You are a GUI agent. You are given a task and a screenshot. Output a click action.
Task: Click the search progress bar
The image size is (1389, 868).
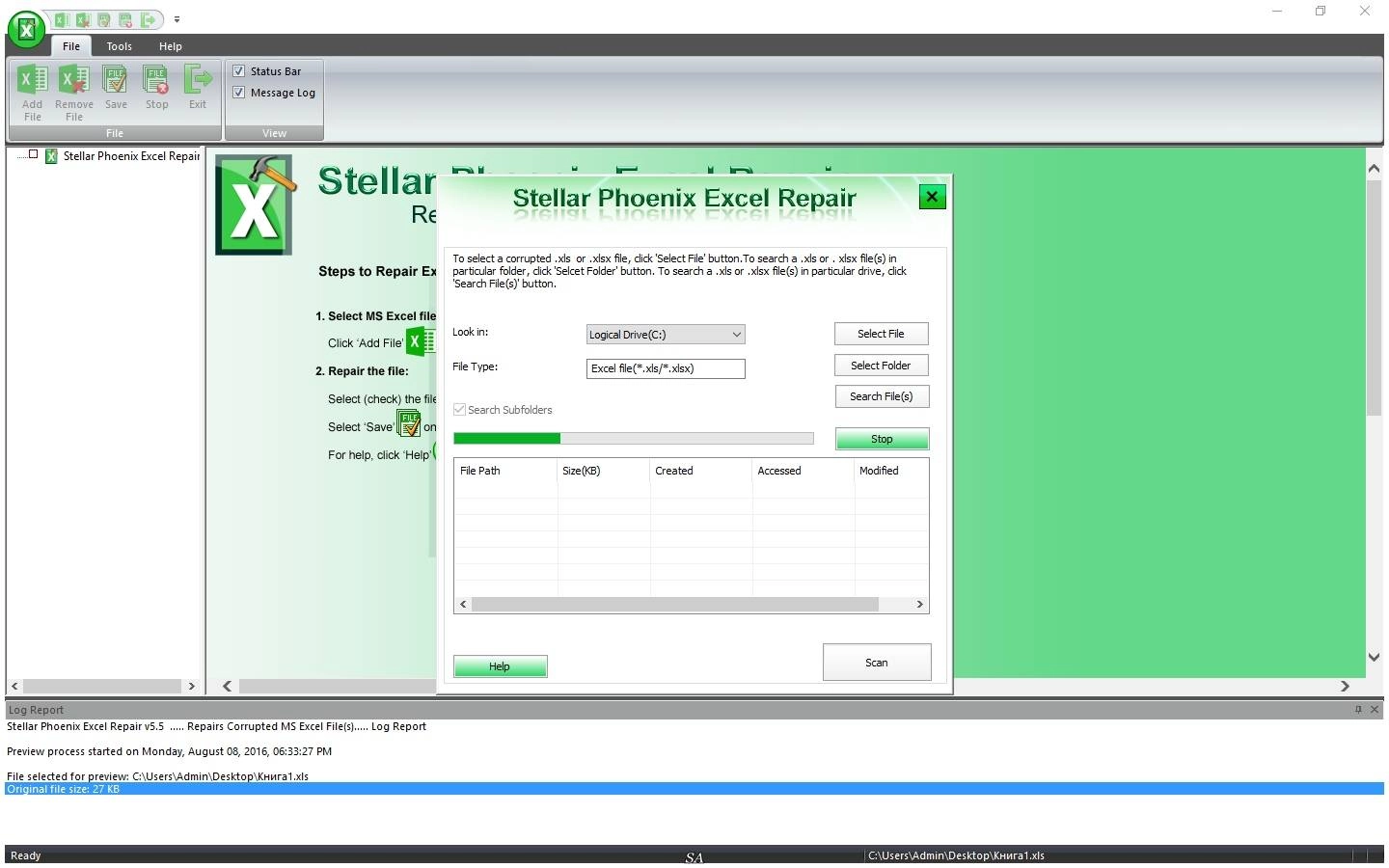click(x=633, y=438)
